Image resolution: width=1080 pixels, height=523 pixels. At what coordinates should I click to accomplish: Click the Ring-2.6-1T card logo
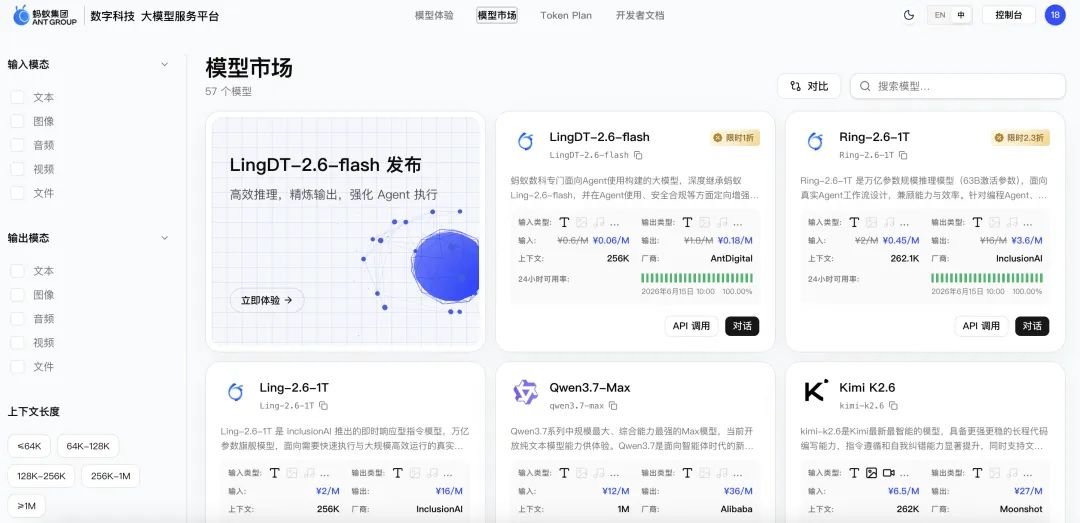click(816, 142)
